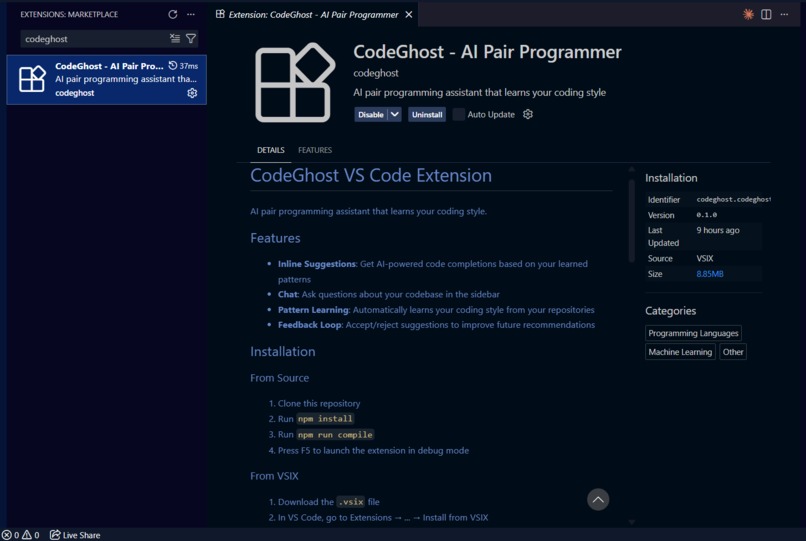Click the .vsix inline code text
This screenshot has width=806, height=541.
click(351, 502)
